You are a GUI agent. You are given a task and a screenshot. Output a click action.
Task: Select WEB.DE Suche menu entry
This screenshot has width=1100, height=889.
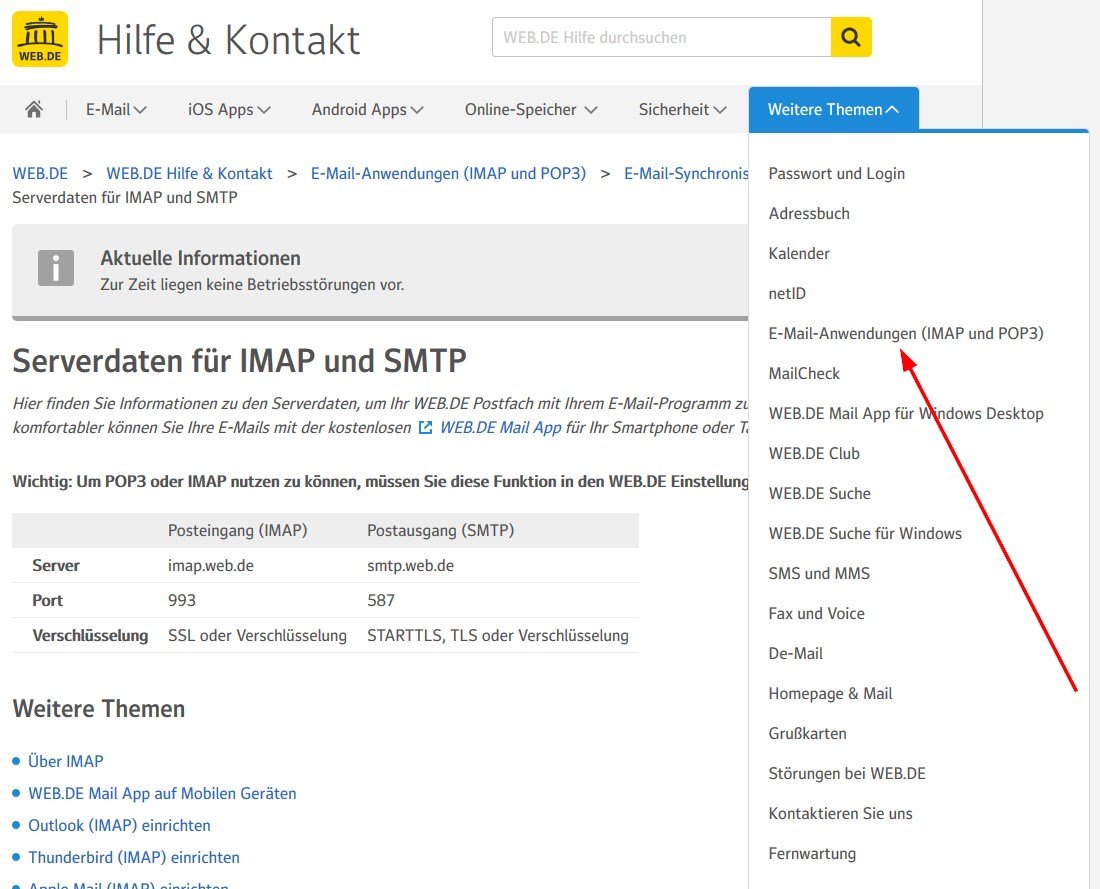pyautogui.click(x=819, y=493)
